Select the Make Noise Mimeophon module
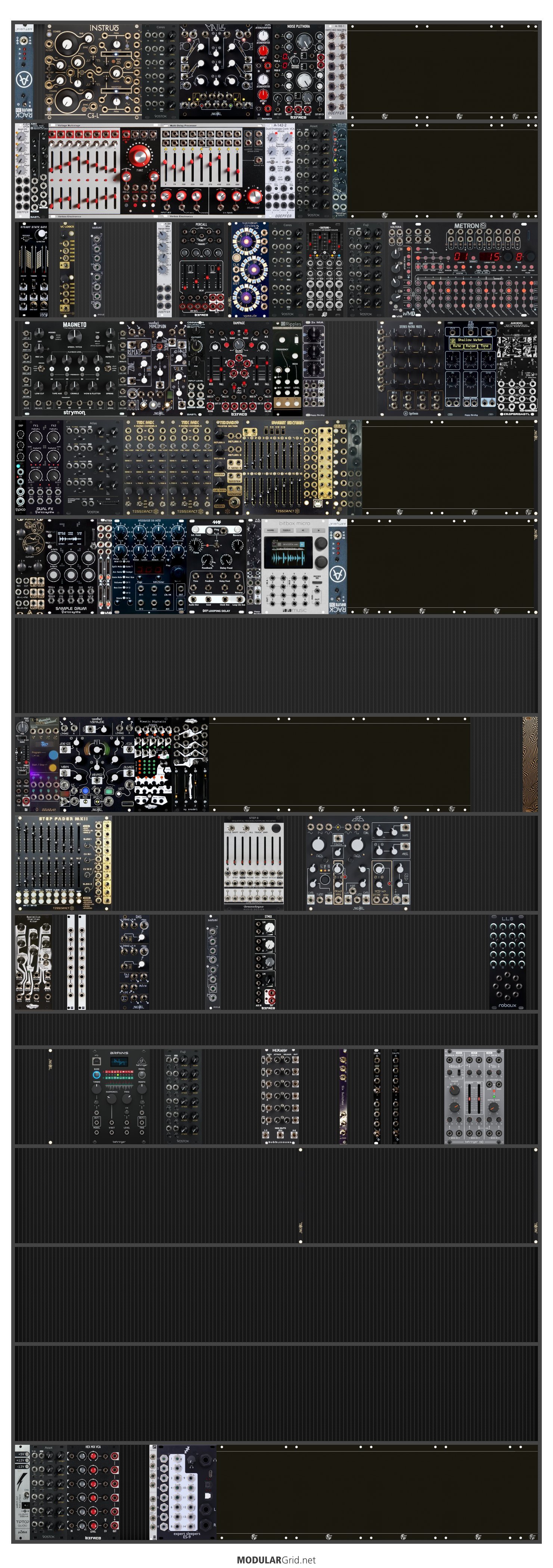Image resolution: width=553 pixels, height=1568 pixels. pos(157,369)
